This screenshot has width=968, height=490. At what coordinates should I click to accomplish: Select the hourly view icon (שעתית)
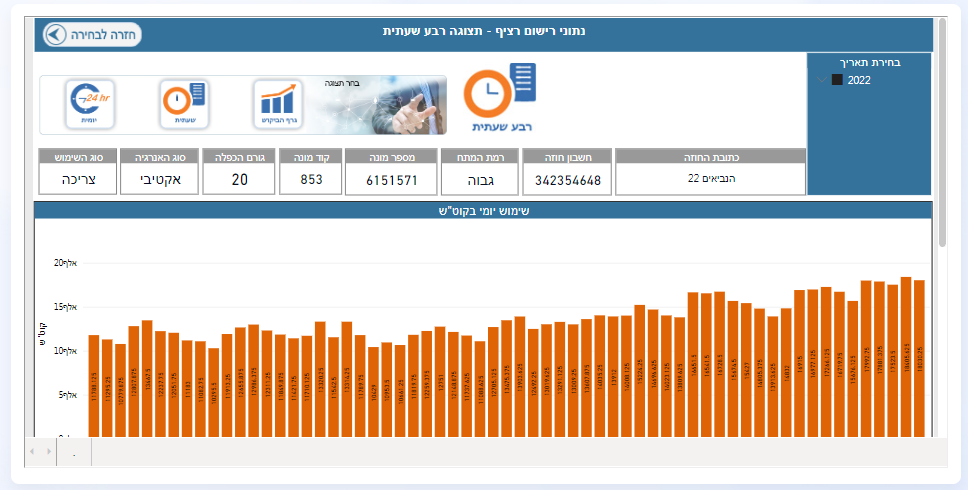pyautogui.click(x=184, y=104)
